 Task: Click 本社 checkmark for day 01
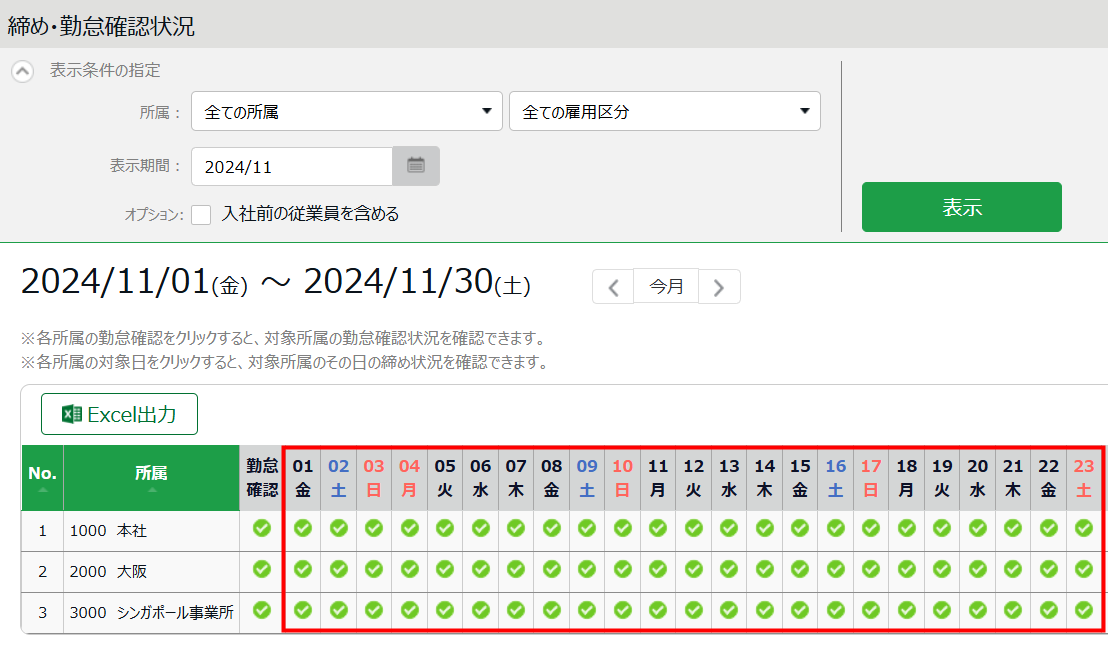click(x=303, y=529)
